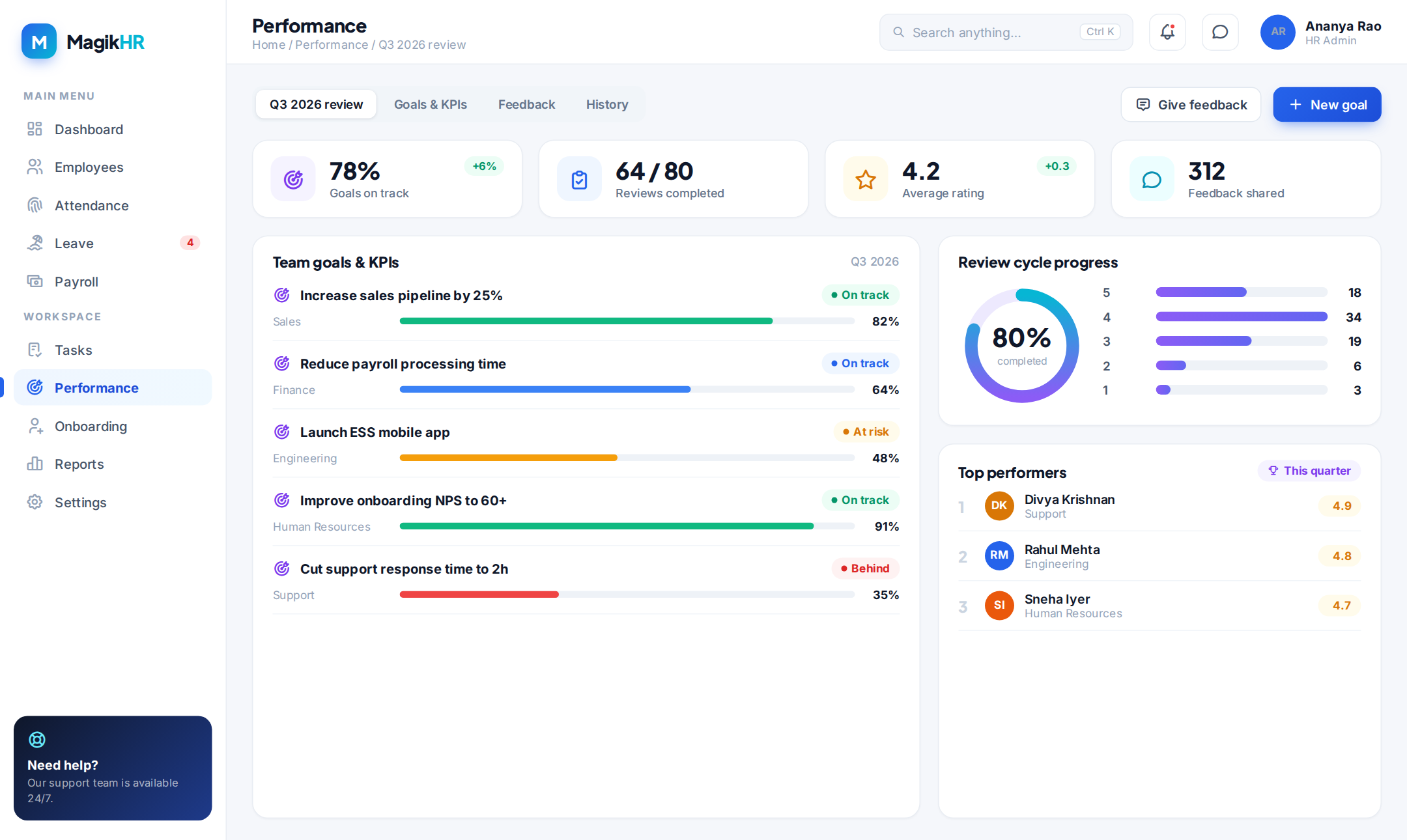Click the Give feedback button
Screen dimensions: 1407x840
click(x=1191, y=105)
